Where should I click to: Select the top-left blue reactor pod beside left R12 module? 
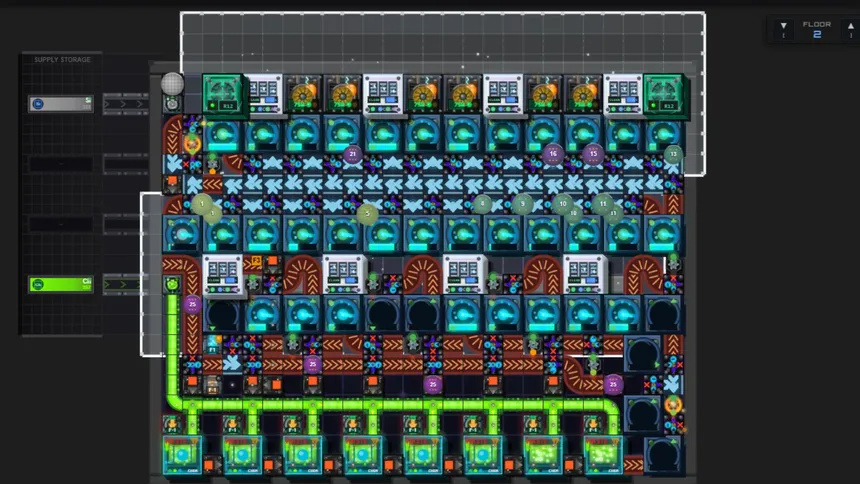(x=223, y=134)
